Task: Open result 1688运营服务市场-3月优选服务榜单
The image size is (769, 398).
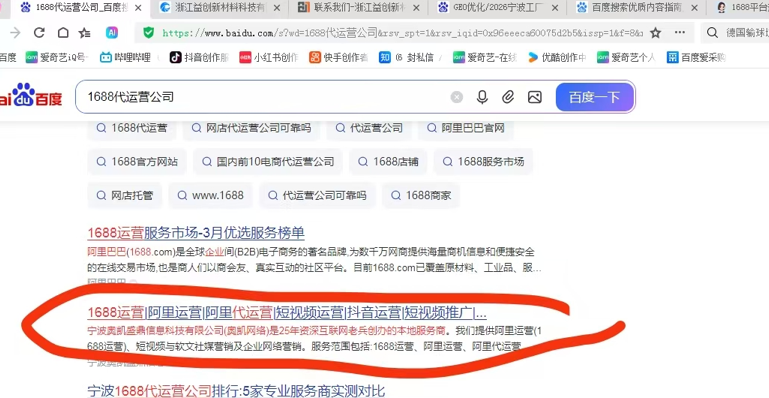Action: coord(196,233)
